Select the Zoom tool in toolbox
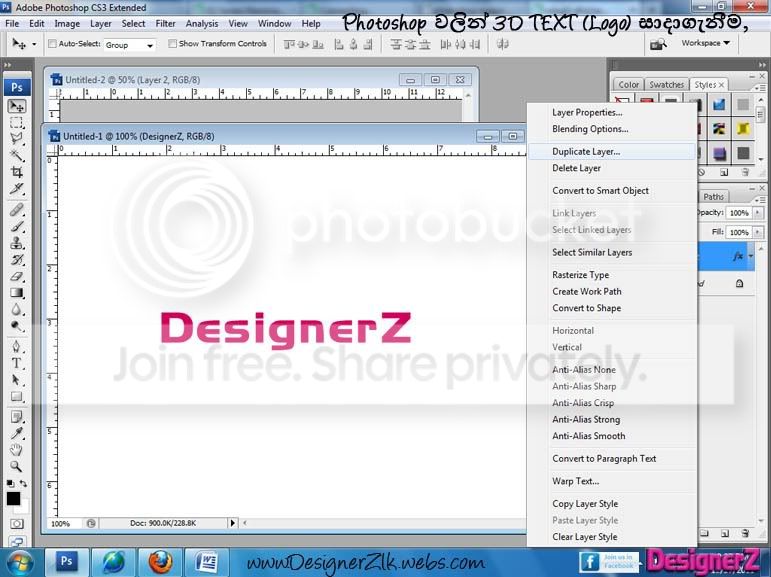The image size is (771, 577). [17, 466]
